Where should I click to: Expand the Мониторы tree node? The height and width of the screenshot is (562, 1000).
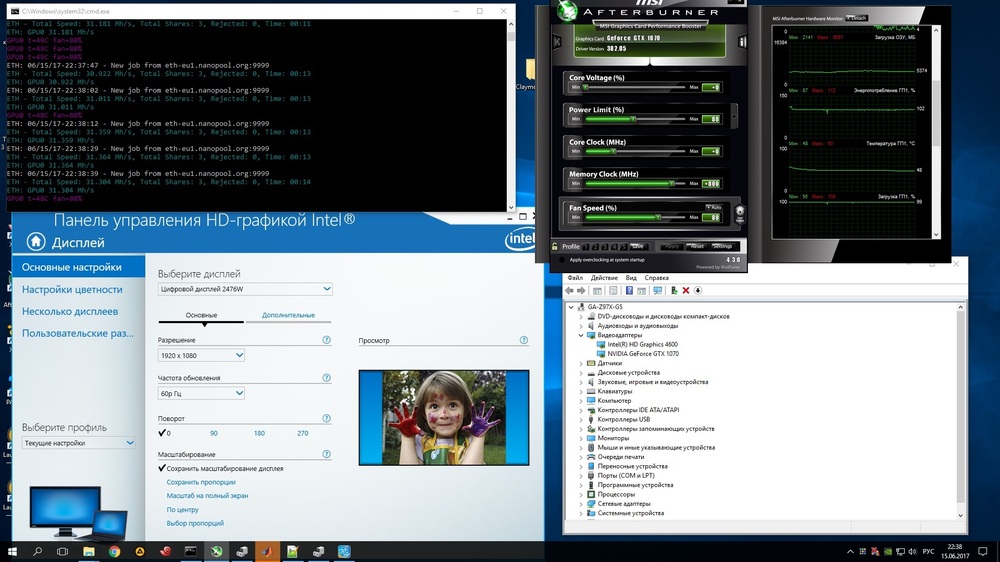[581, 438]
